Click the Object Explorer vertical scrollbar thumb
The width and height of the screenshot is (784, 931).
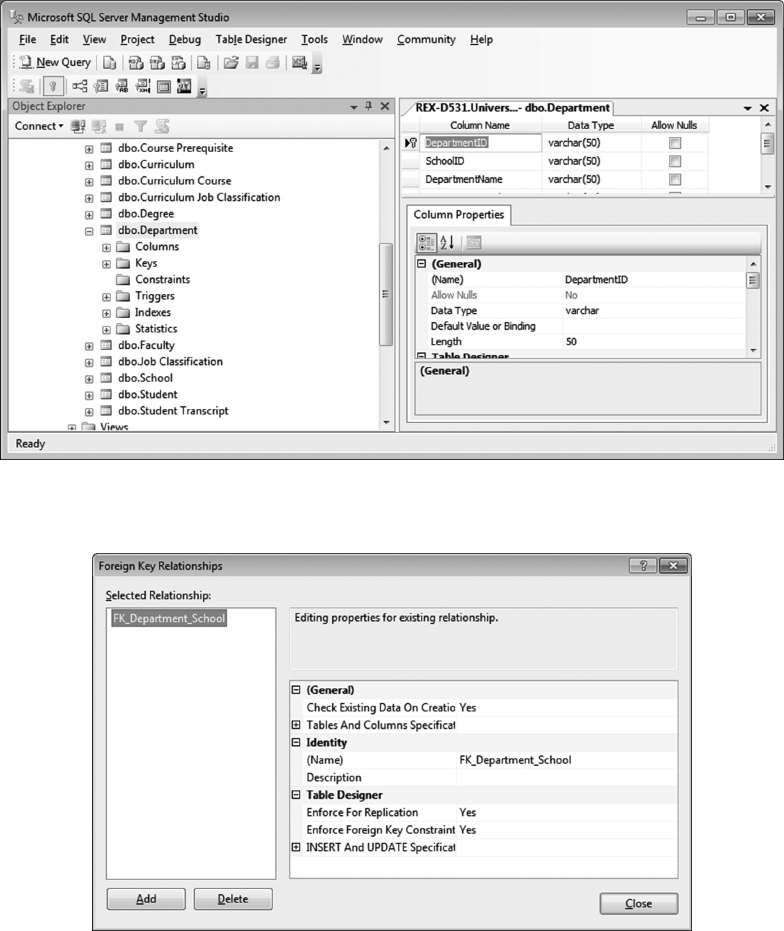[x=385, y=294]
